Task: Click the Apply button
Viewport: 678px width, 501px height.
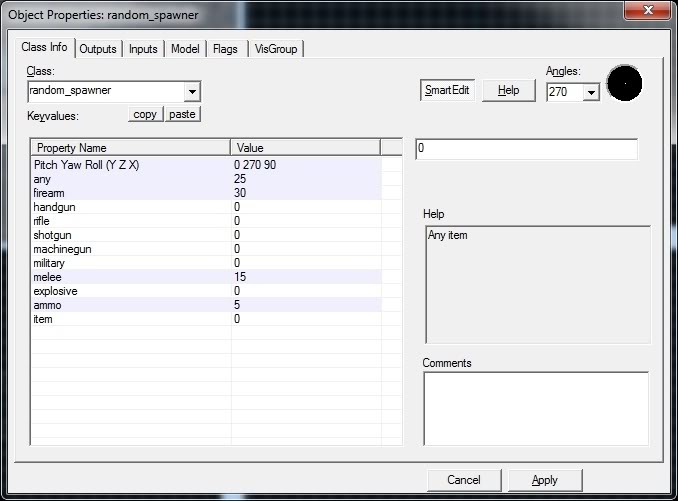Action: coord(545,480)
